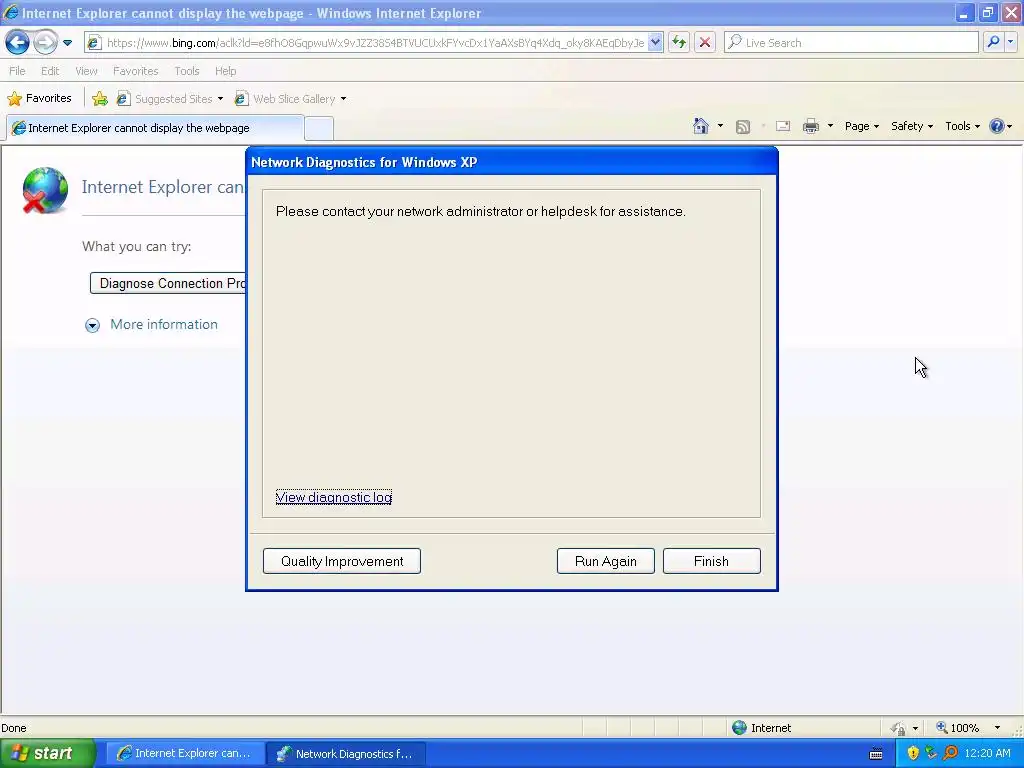Click the 12:20 AM system clock
The width and height of the screenshot is (1024, 768).
(987, 754)
